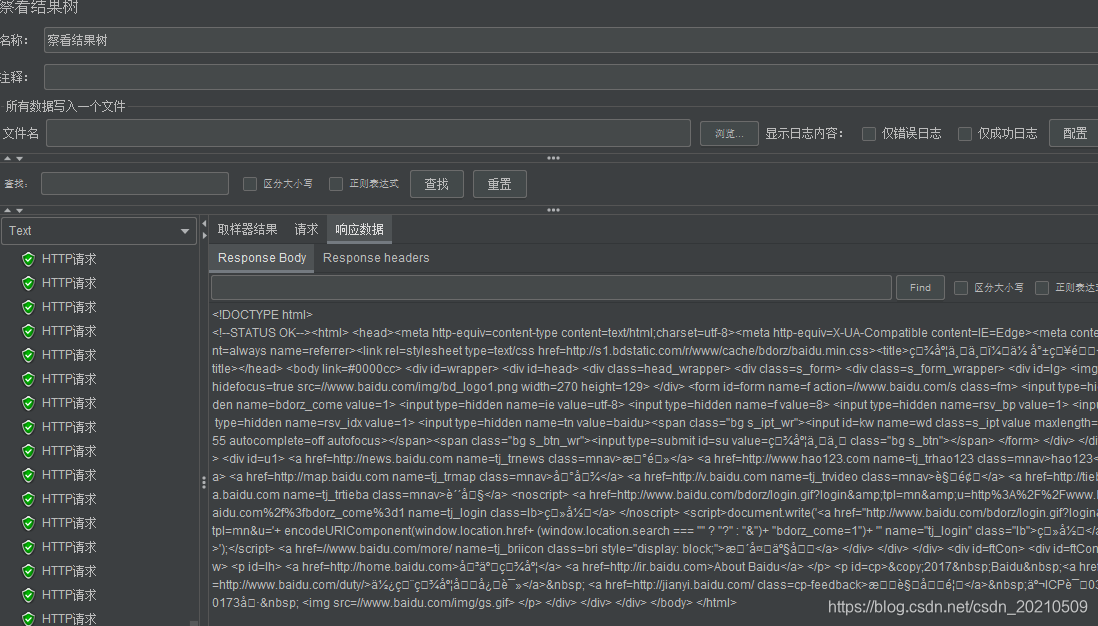
Task: Click the up arrow on the divider below the 查找 bar
Action: click(7, 210)
